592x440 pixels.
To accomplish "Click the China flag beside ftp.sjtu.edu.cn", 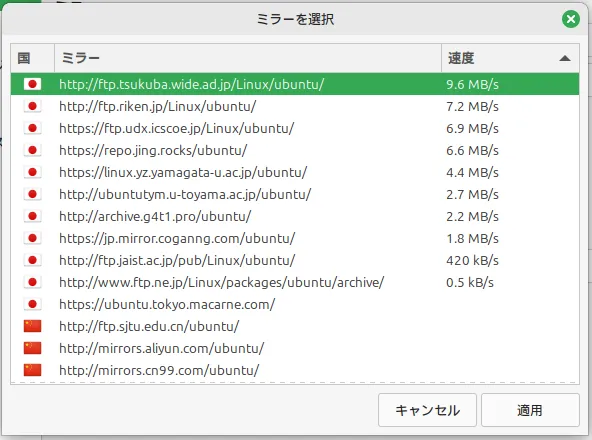I will [x=32, y=326].
